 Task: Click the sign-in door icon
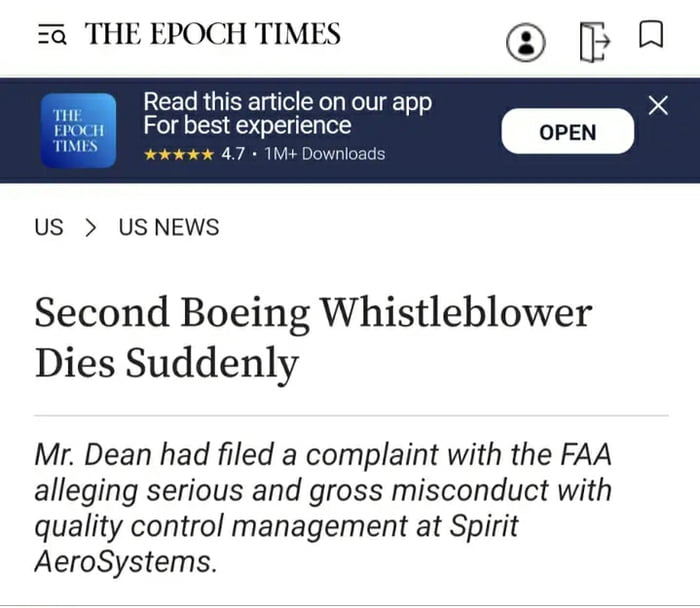594,41
